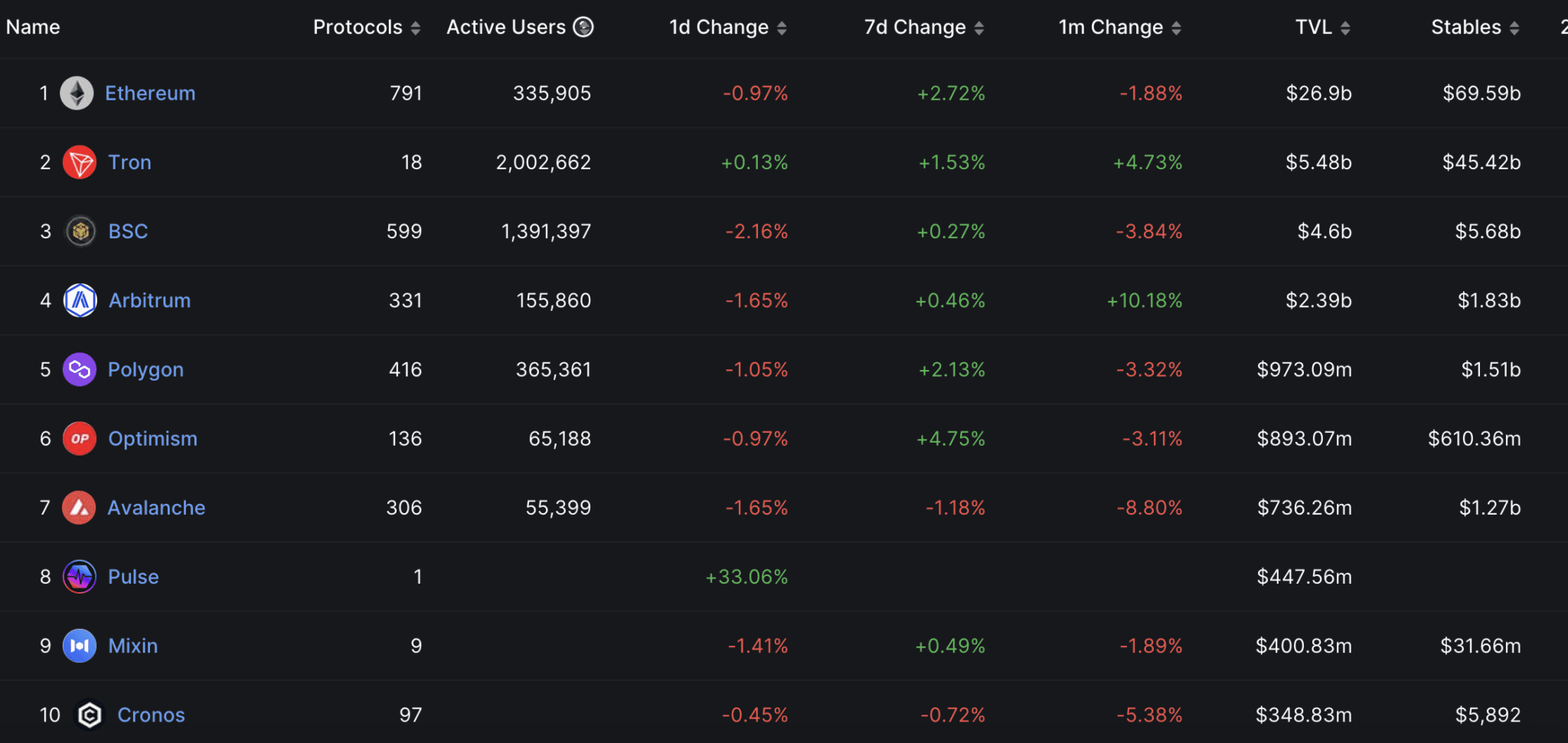The height and width of the screenshot is (743, 1568).
Task: Open the Ethereum chain link
Action: coord(150,93)
